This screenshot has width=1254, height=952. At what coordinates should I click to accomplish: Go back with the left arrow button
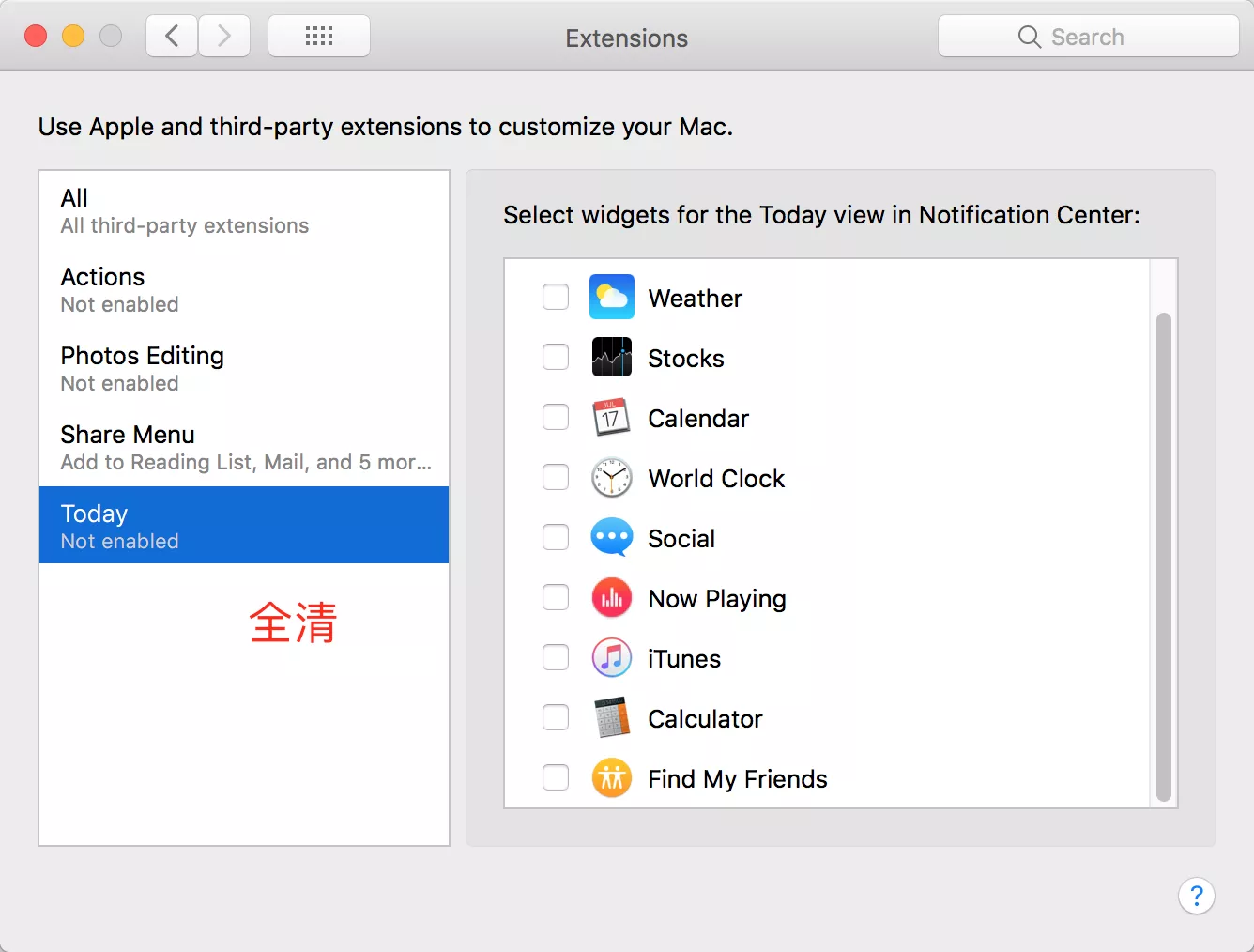pyautogui.click(x=172, y=37)
